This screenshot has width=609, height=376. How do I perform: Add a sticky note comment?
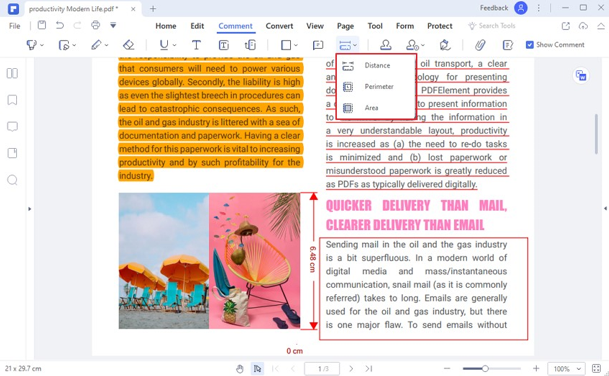pos(318,45)
